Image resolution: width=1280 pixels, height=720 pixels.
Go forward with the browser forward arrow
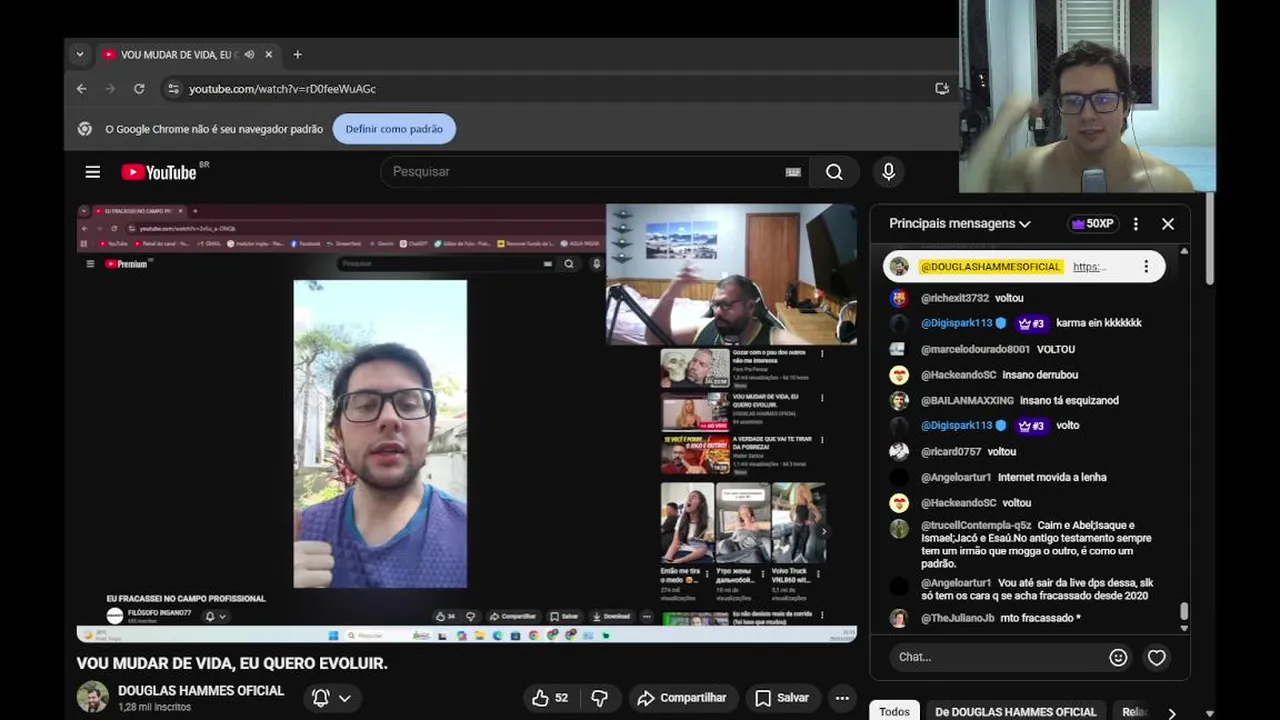click(110, 89)
